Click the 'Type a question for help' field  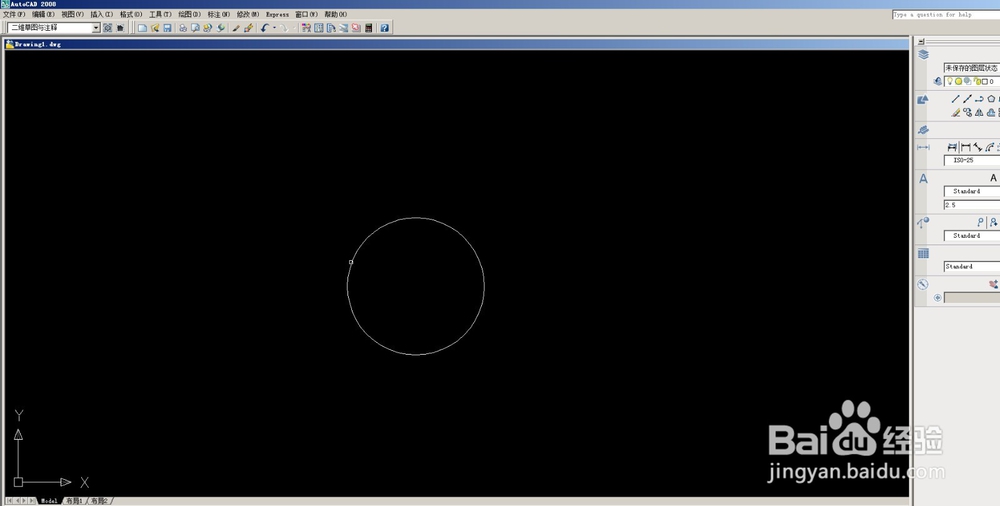point(946,15)
